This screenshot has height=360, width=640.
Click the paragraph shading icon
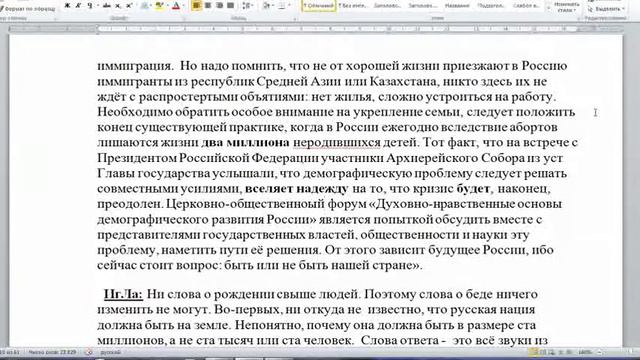266,5
